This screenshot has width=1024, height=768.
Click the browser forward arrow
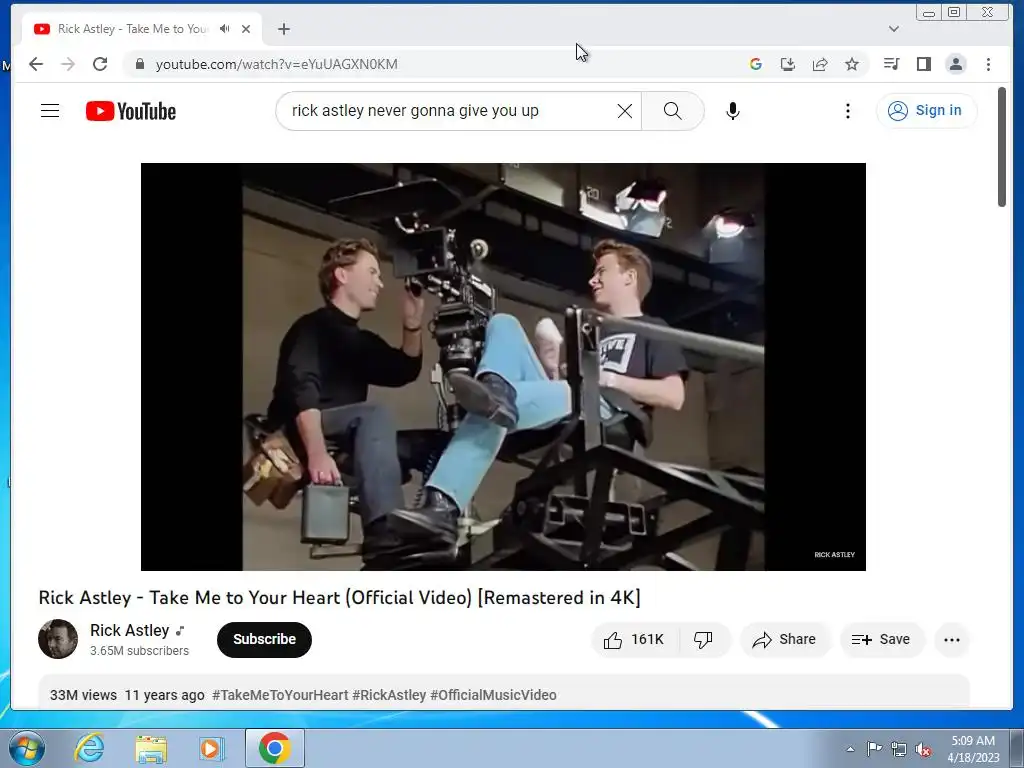pyautogui.click(x=68, y=64)
